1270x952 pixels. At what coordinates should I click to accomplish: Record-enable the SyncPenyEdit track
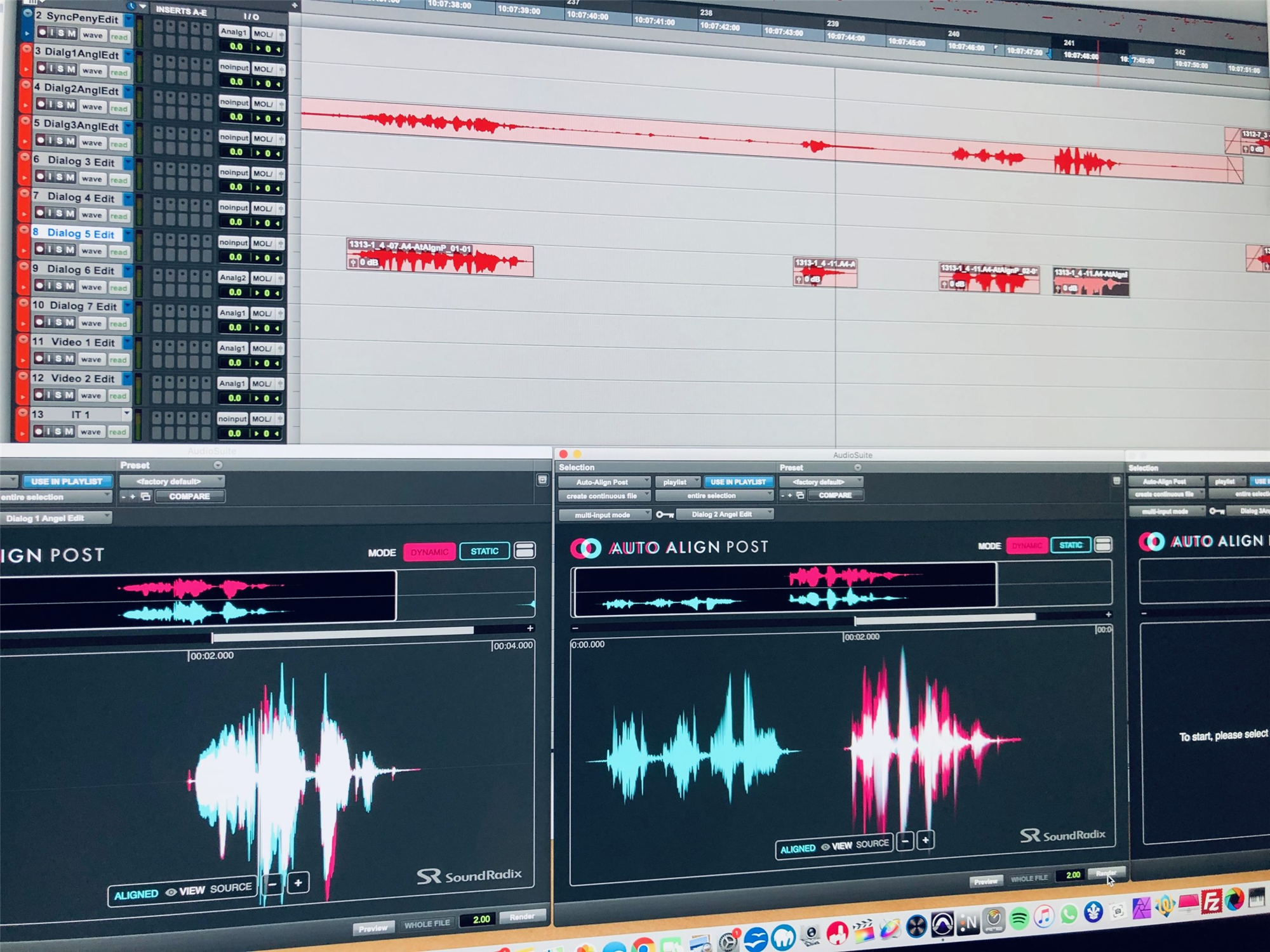[x=41, y=32]
